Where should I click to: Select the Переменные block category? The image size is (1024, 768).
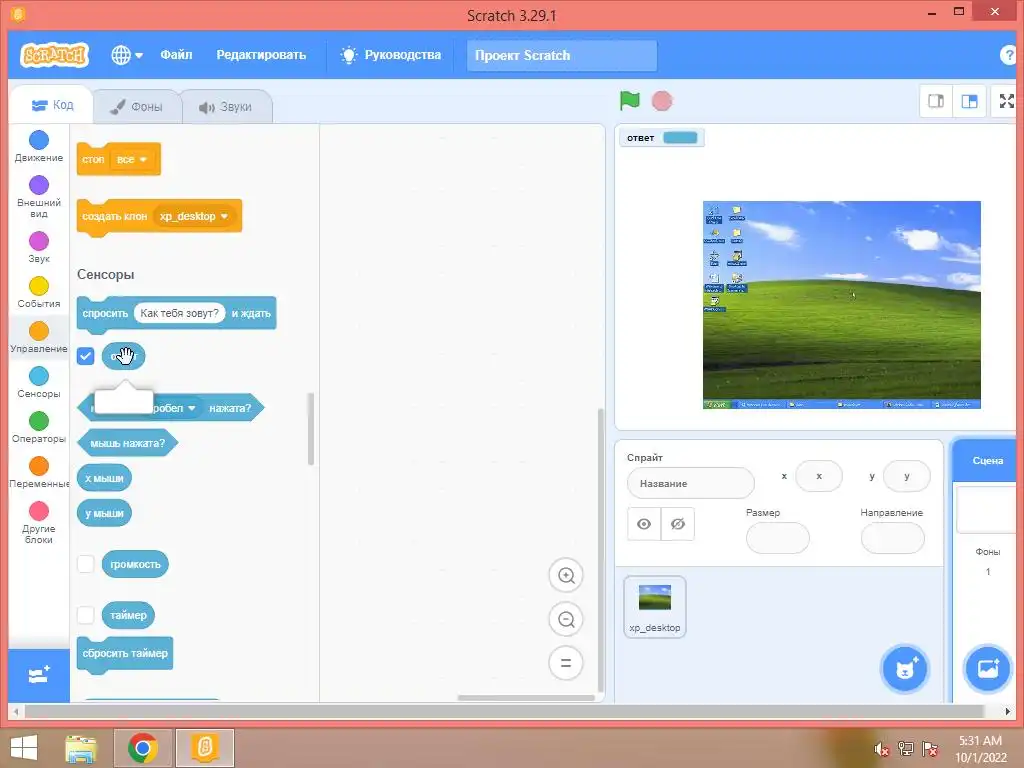tap(39, 473)
